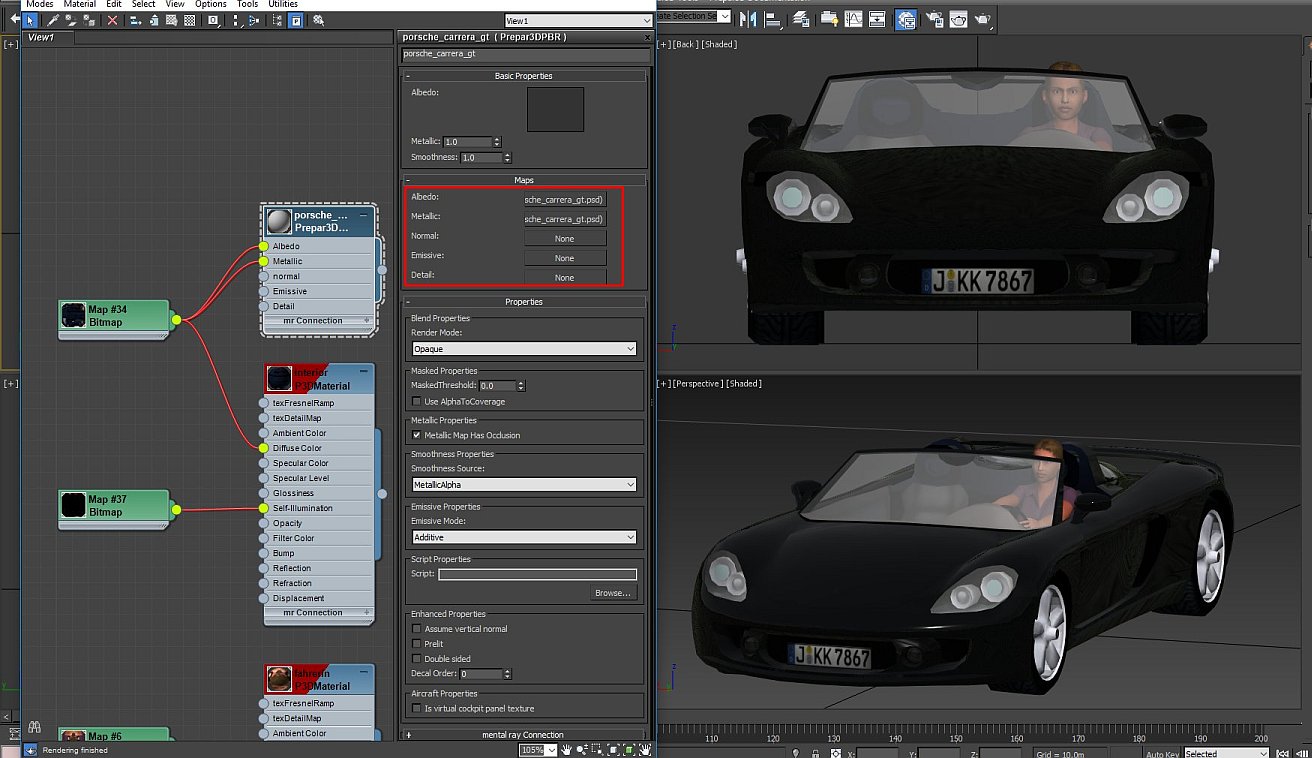Click the Pan hand tool near zoom

click(567, 749)
